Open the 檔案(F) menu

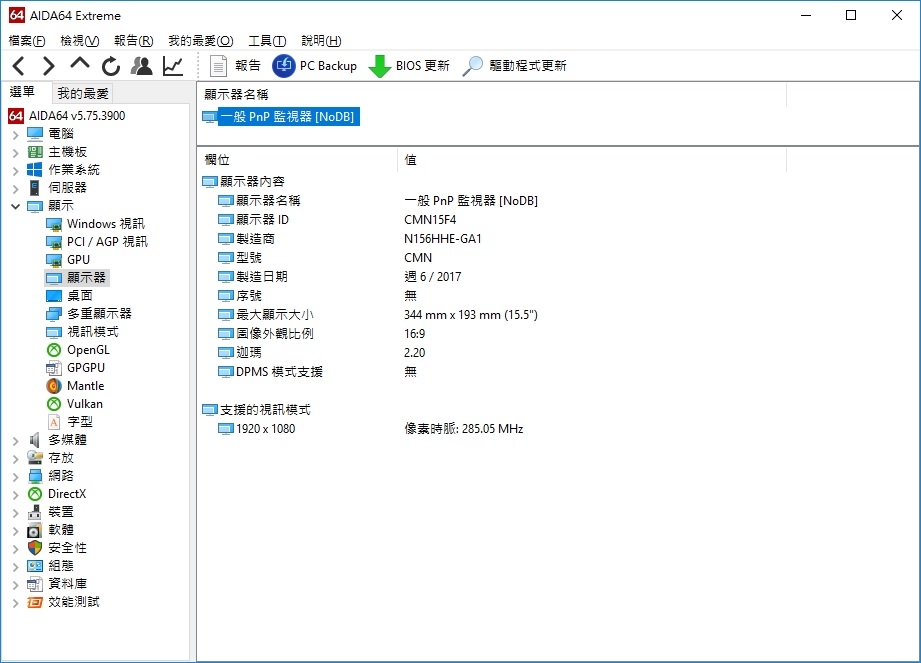[x=27, y=41]
